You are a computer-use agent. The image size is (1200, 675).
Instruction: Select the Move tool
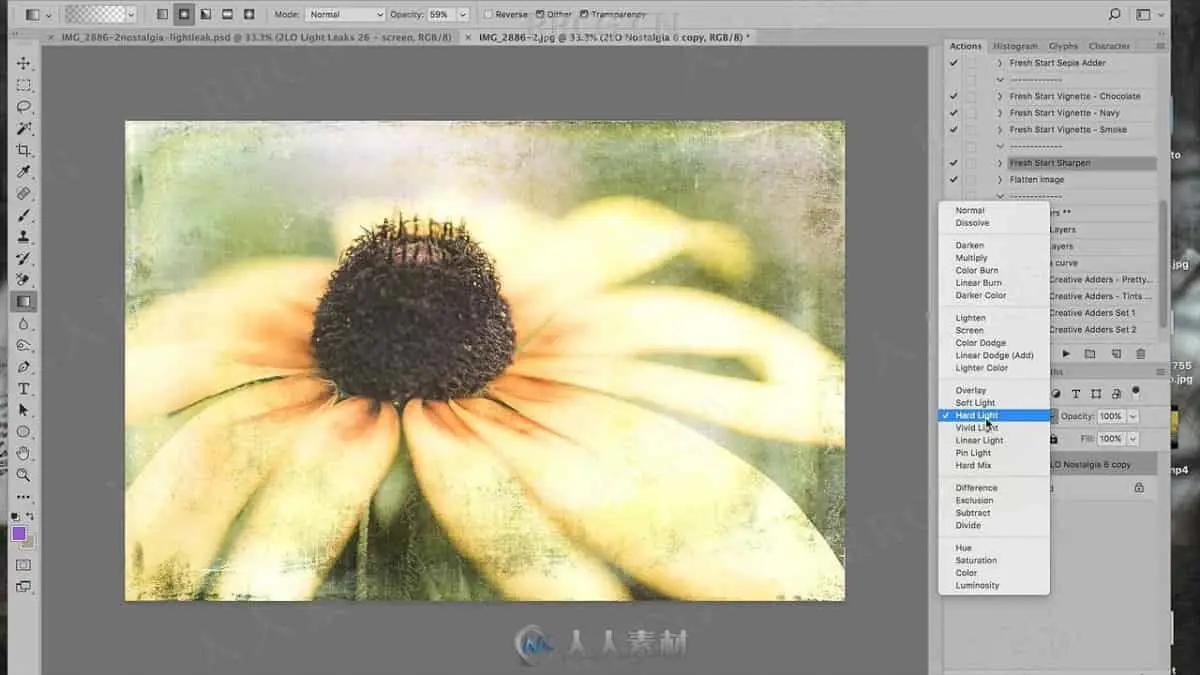point(24,63)
